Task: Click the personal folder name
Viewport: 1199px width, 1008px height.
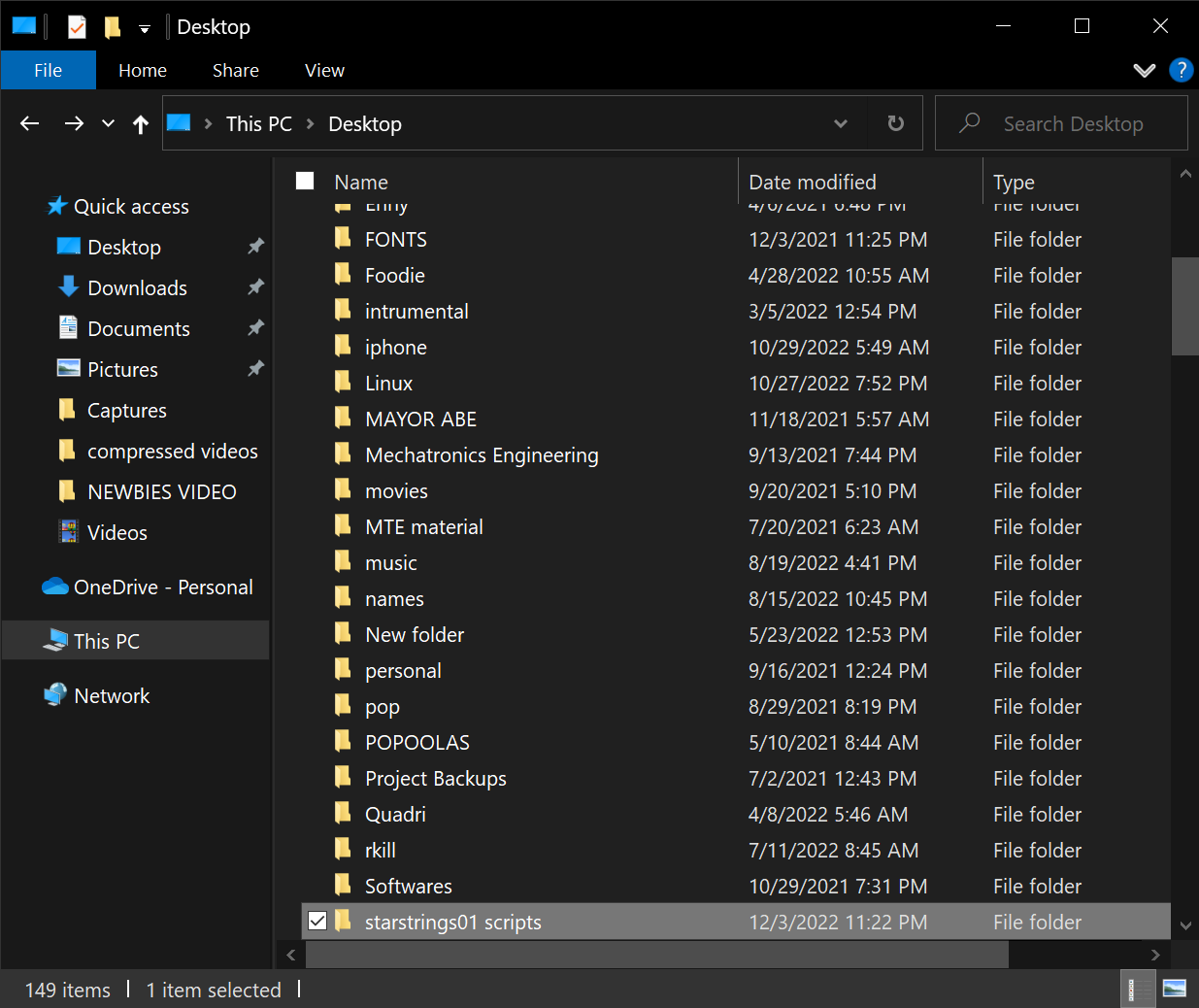Action: (x=403, y=670)
